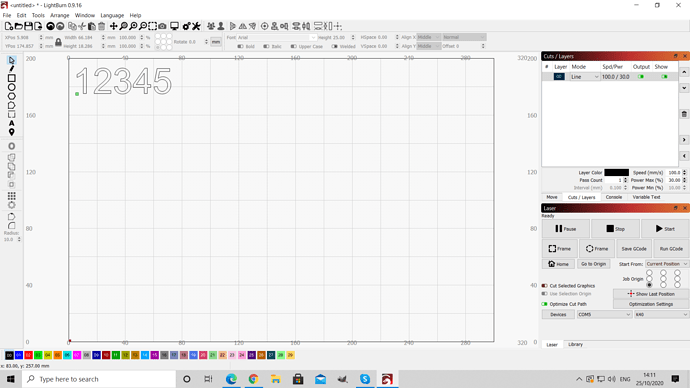Enable Cut Selected Graphics switch
The width and height of the screenshot is (690, 388).
545,286
